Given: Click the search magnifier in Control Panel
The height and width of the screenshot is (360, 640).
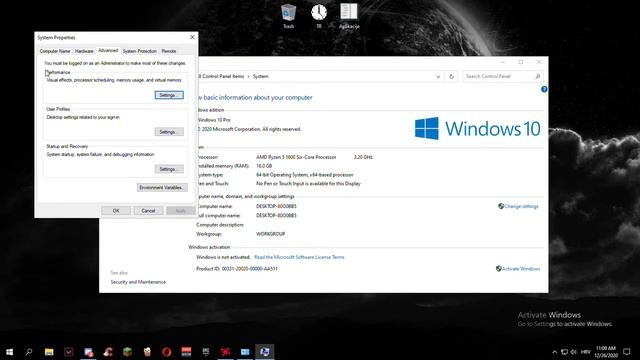Looking at the screenshot, I should tap(538, 76).
